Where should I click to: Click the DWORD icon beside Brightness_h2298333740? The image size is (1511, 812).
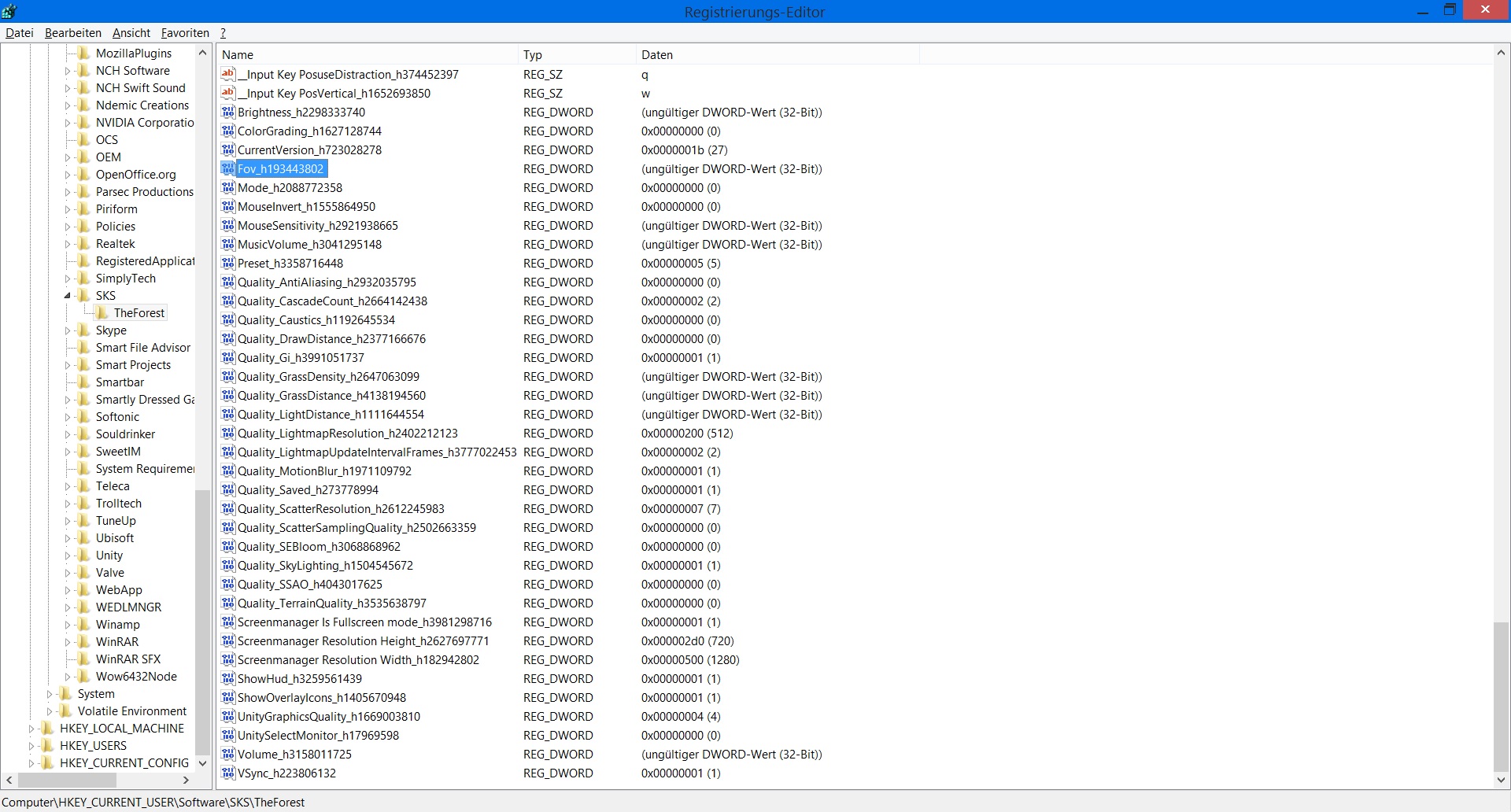(x=228, y=113)
